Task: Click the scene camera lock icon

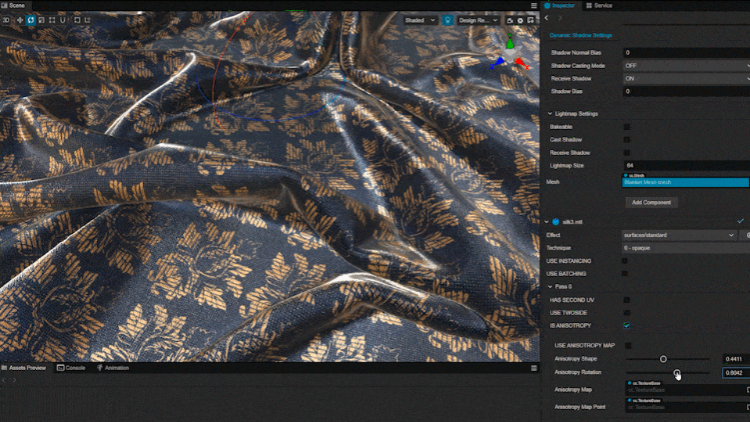Action: pos(510,20)
